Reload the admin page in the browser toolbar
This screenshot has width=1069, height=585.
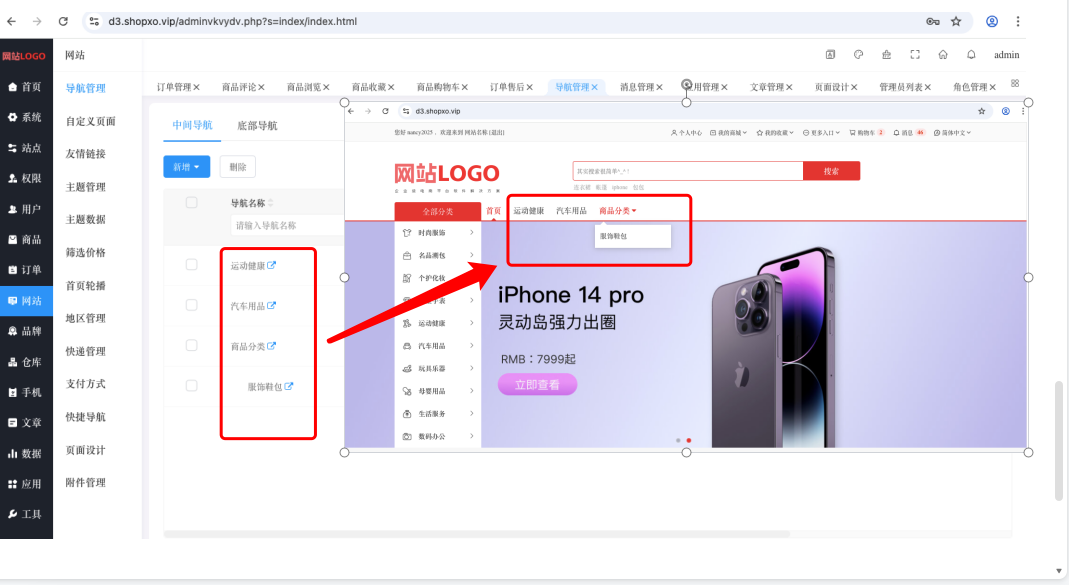pos(63,21)
